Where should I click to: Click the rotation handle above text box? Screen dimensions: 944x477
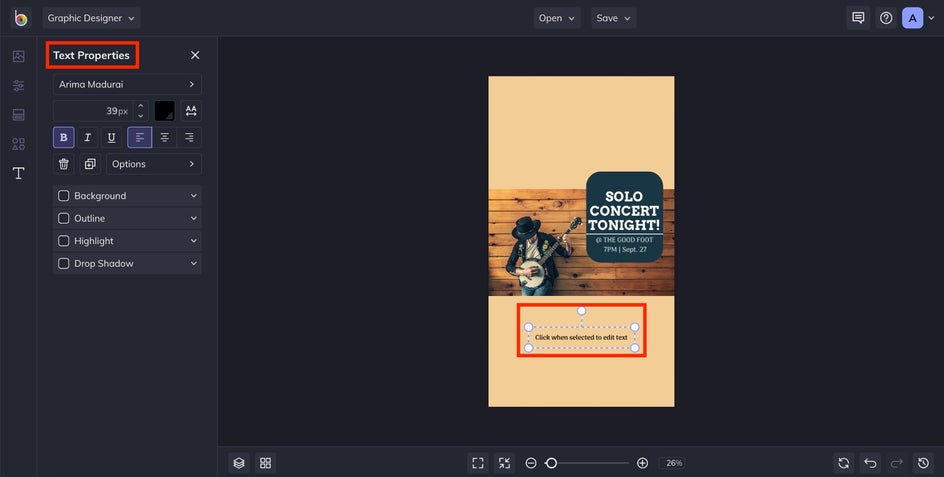pyautogui.click(x=582, y=311)
